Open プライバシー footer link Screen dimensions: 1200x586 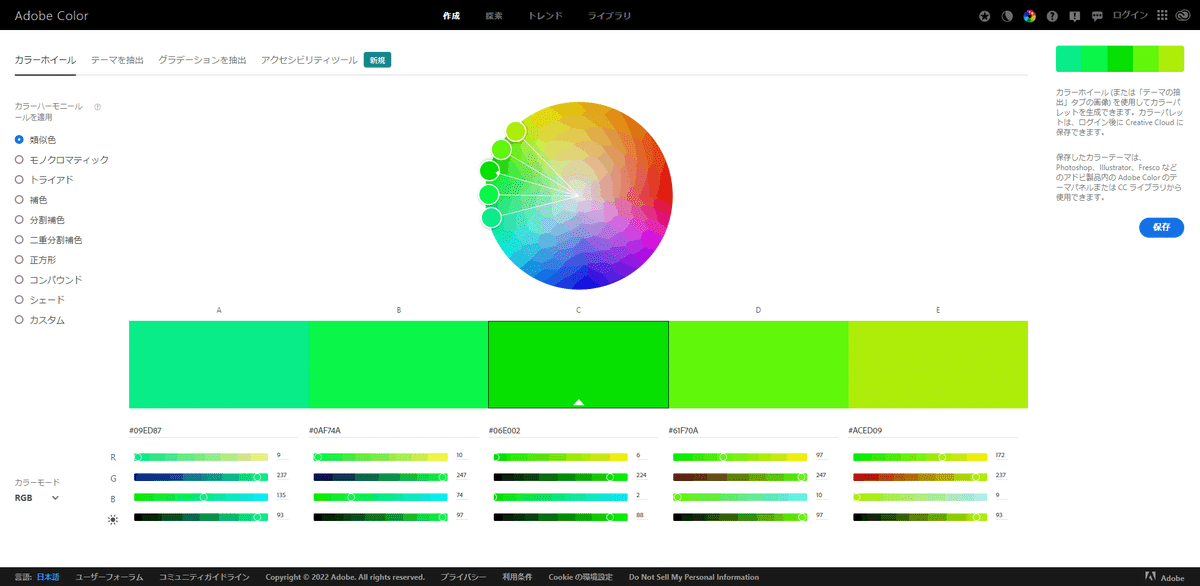coord(463,577)
